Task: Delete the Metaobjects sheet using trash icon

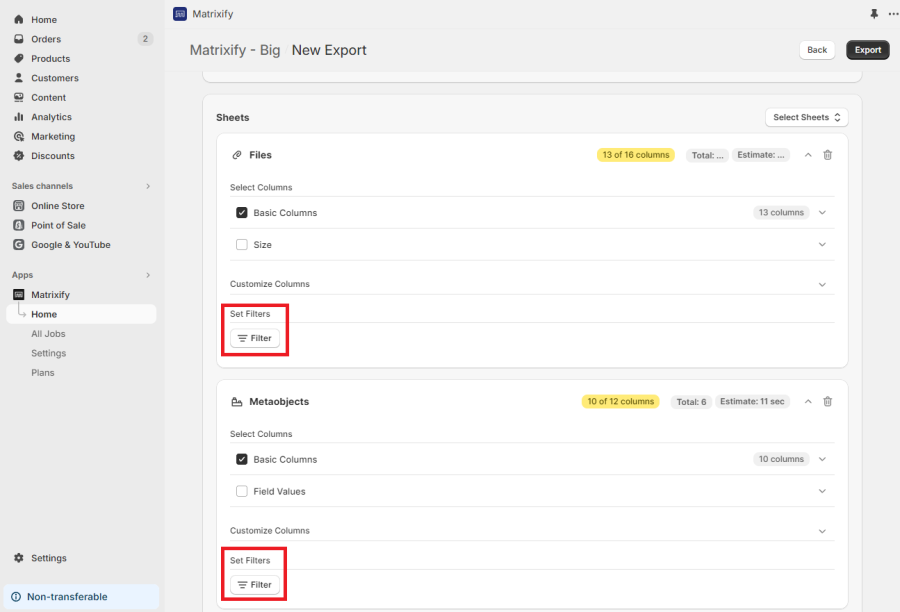Action: 827,401
